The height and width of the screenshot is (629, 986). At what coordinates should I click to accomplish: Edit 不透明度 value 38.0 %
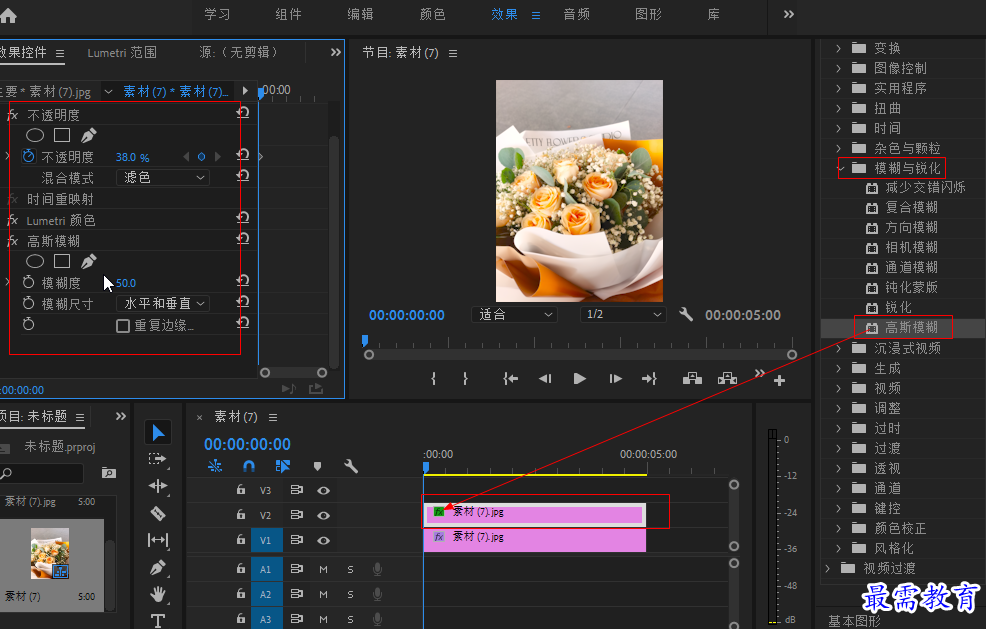pos(132,157)
